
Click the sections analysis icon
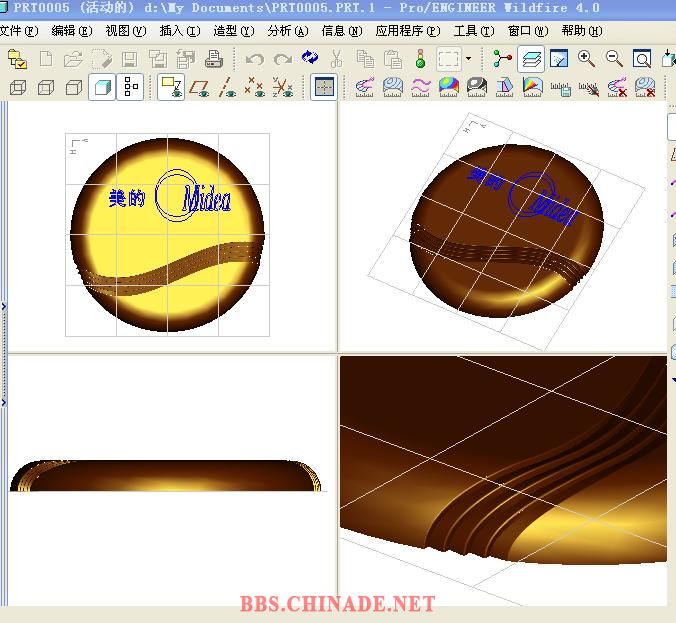393,88
